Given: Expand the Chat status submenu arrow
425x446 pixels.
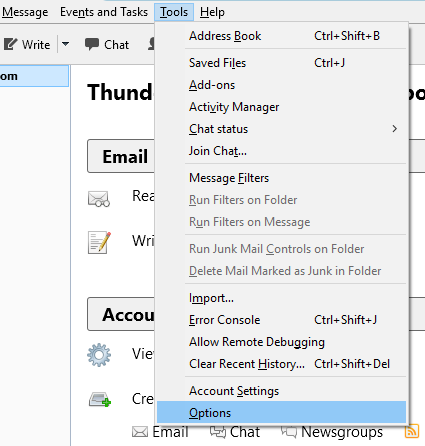Looking at the screenshot, I should click(395, 129).
